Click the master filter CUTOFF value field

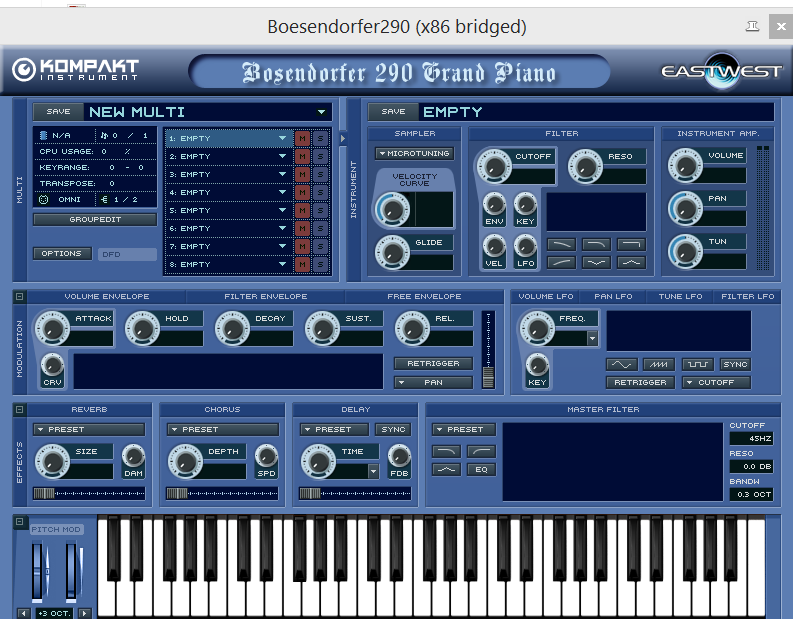(751, 438)
